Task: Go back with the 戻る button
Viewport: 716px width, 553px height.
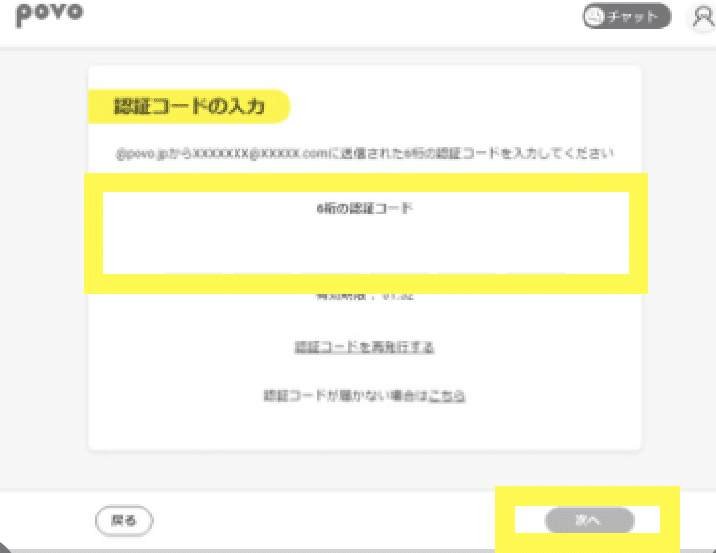Action: pyautogui.click(x=124, y=520)
